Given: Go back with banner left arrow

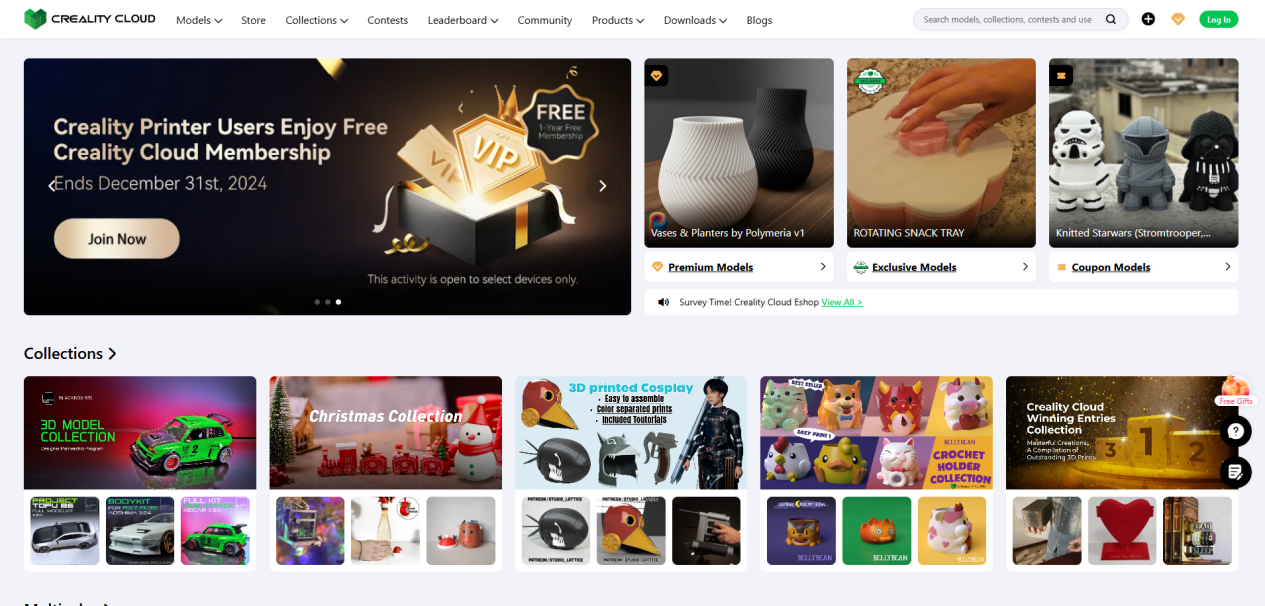Looking at the screenshot, I should (53, 186).
